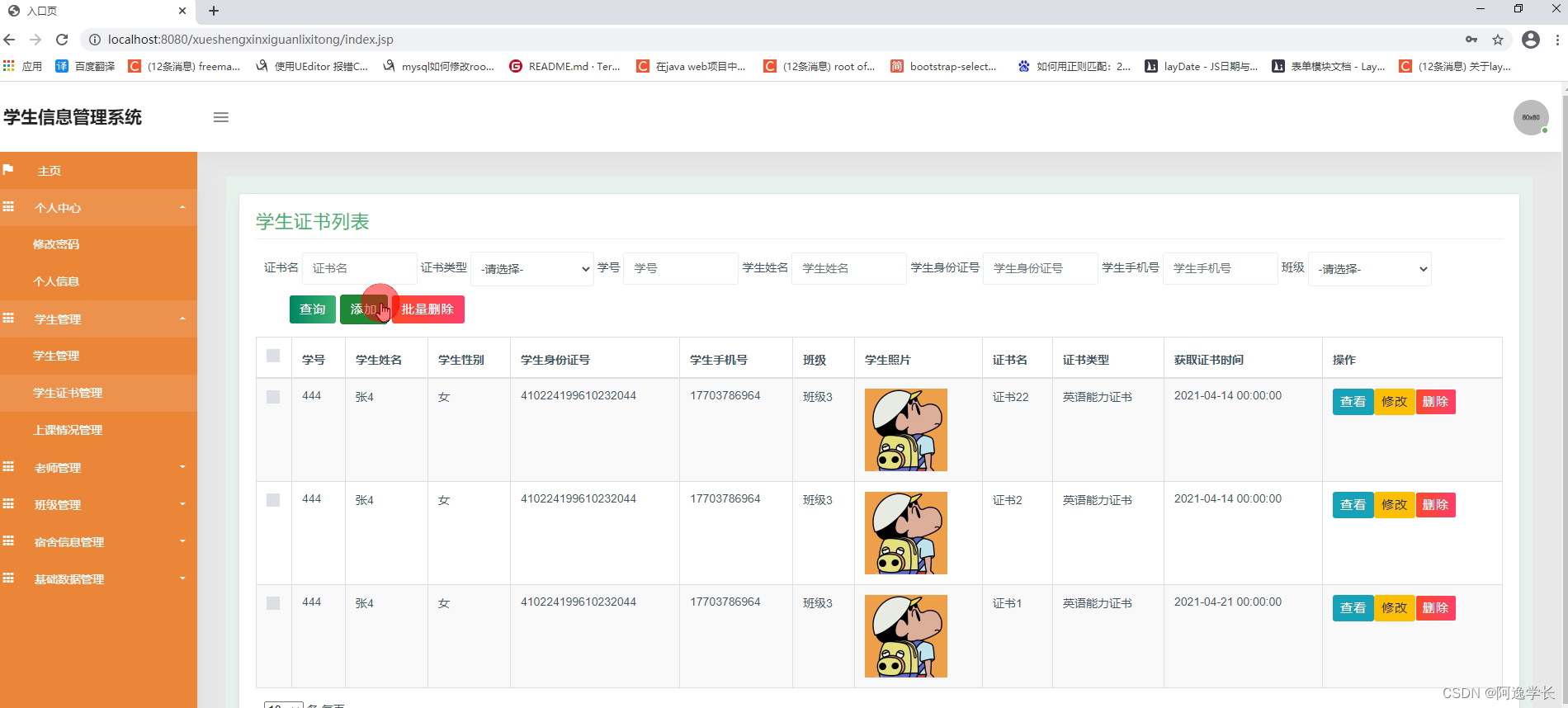Click the student photo in 证书22 row
The image size is (1568, 708).
tap(906, 430)
